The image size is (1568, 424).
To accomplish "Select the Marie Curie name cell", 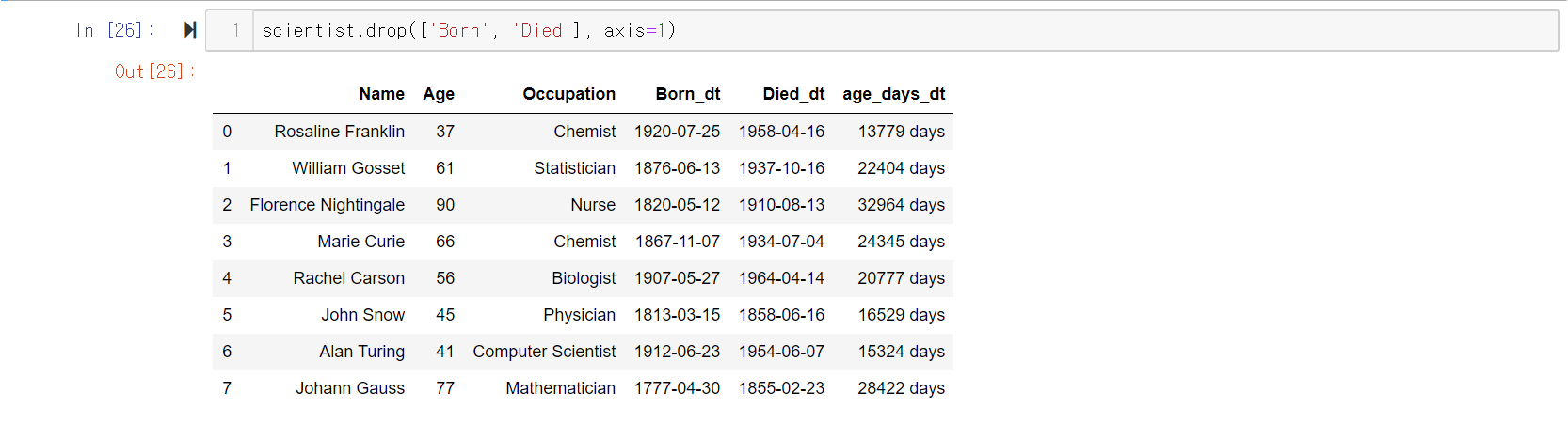I will coord(360,242).
